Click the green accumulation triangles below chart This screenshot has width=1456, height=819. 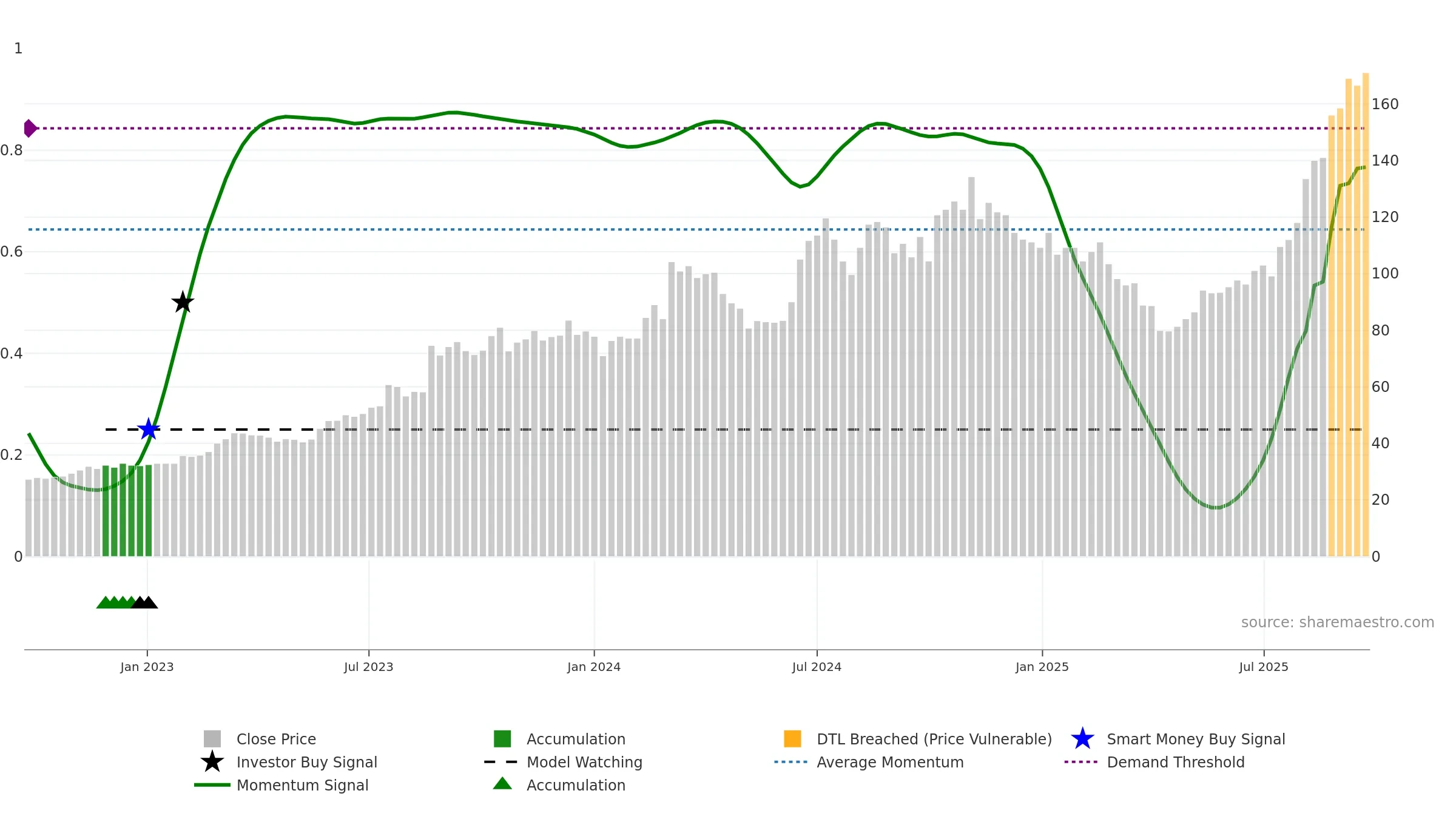click(x=116, y=602)
